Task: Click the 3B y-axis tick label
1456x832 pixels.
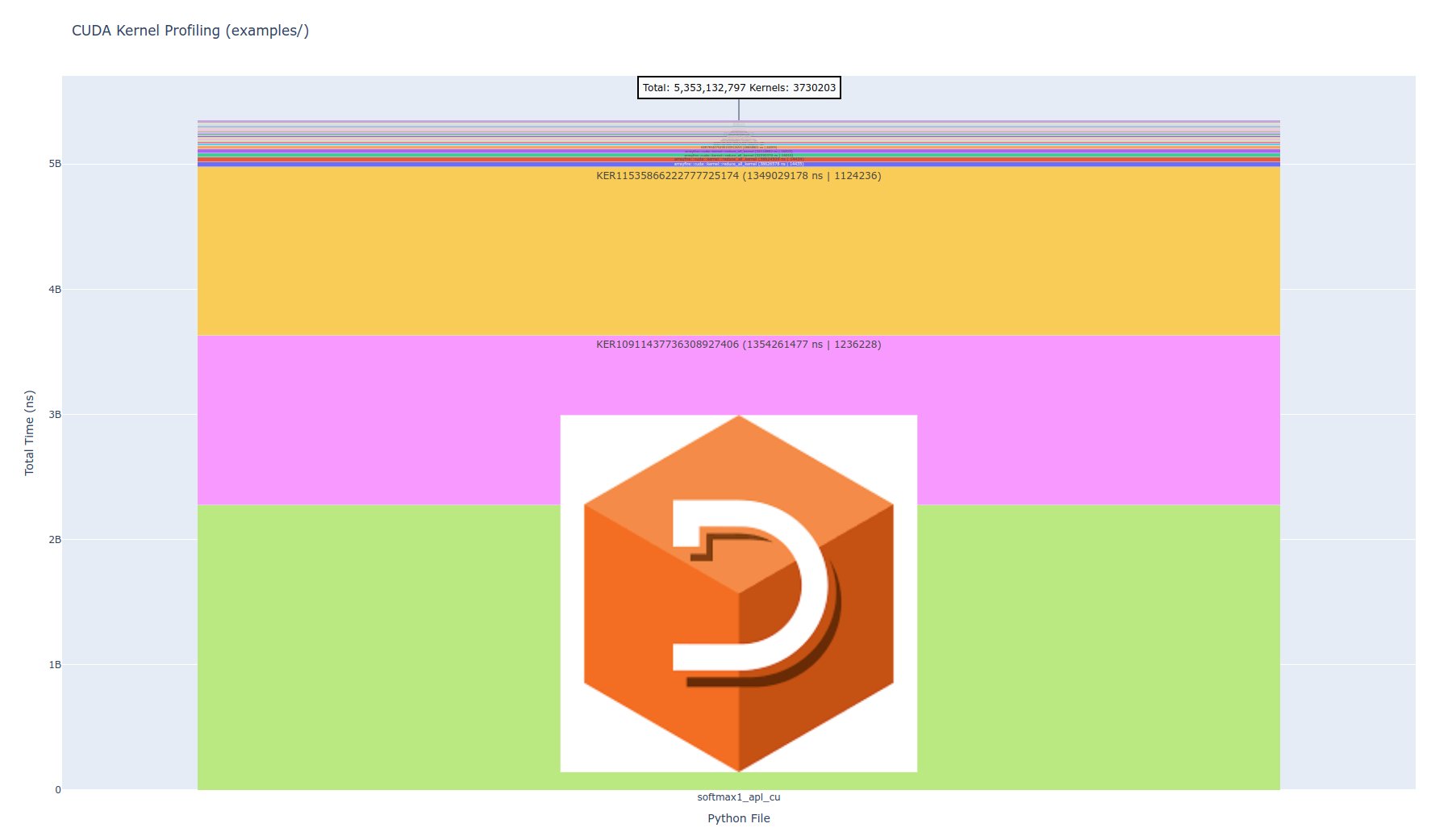Action: point(55,414)
